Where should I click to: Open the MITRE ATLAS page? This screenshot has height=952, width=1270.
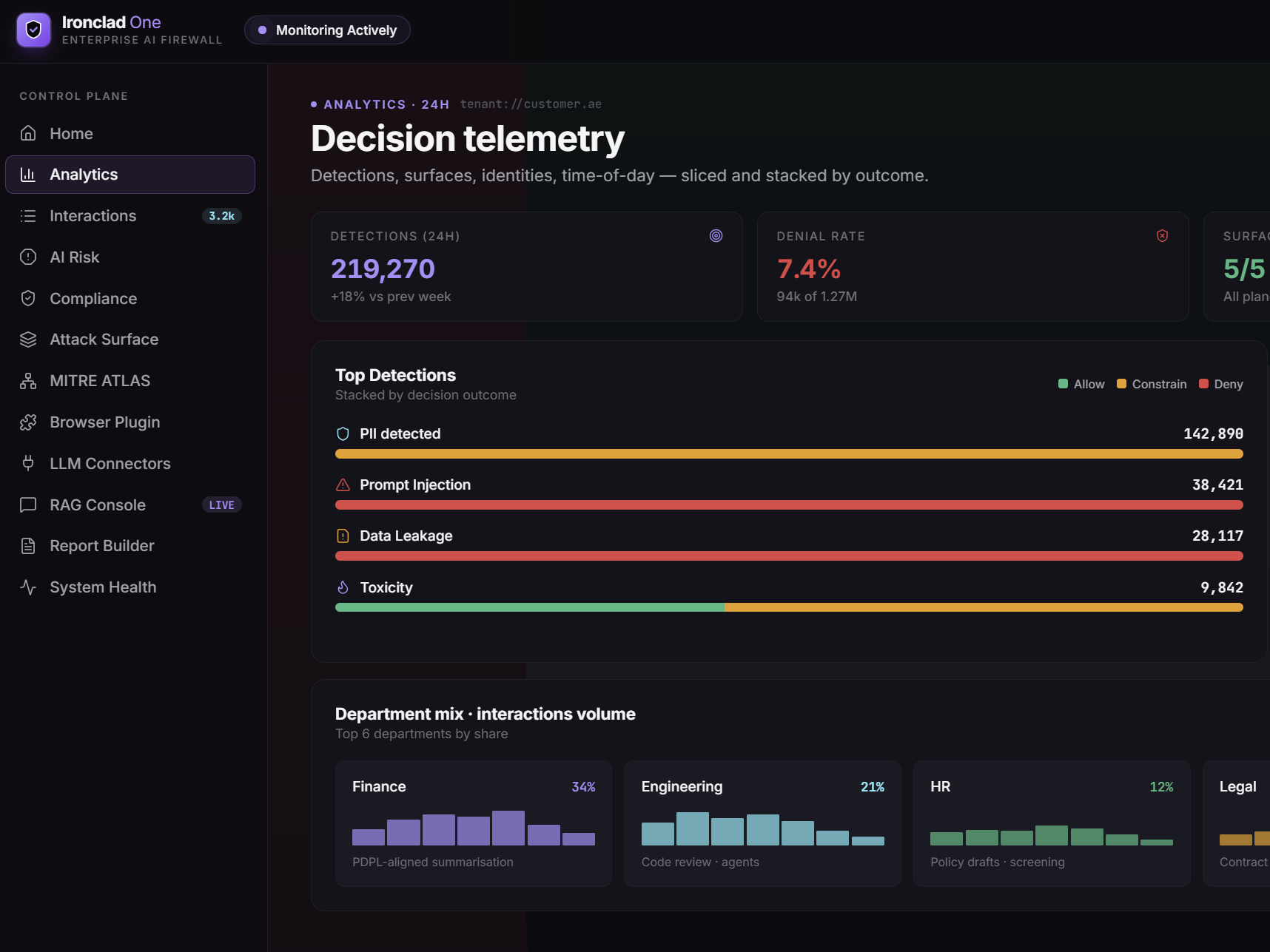pos(130,381)
